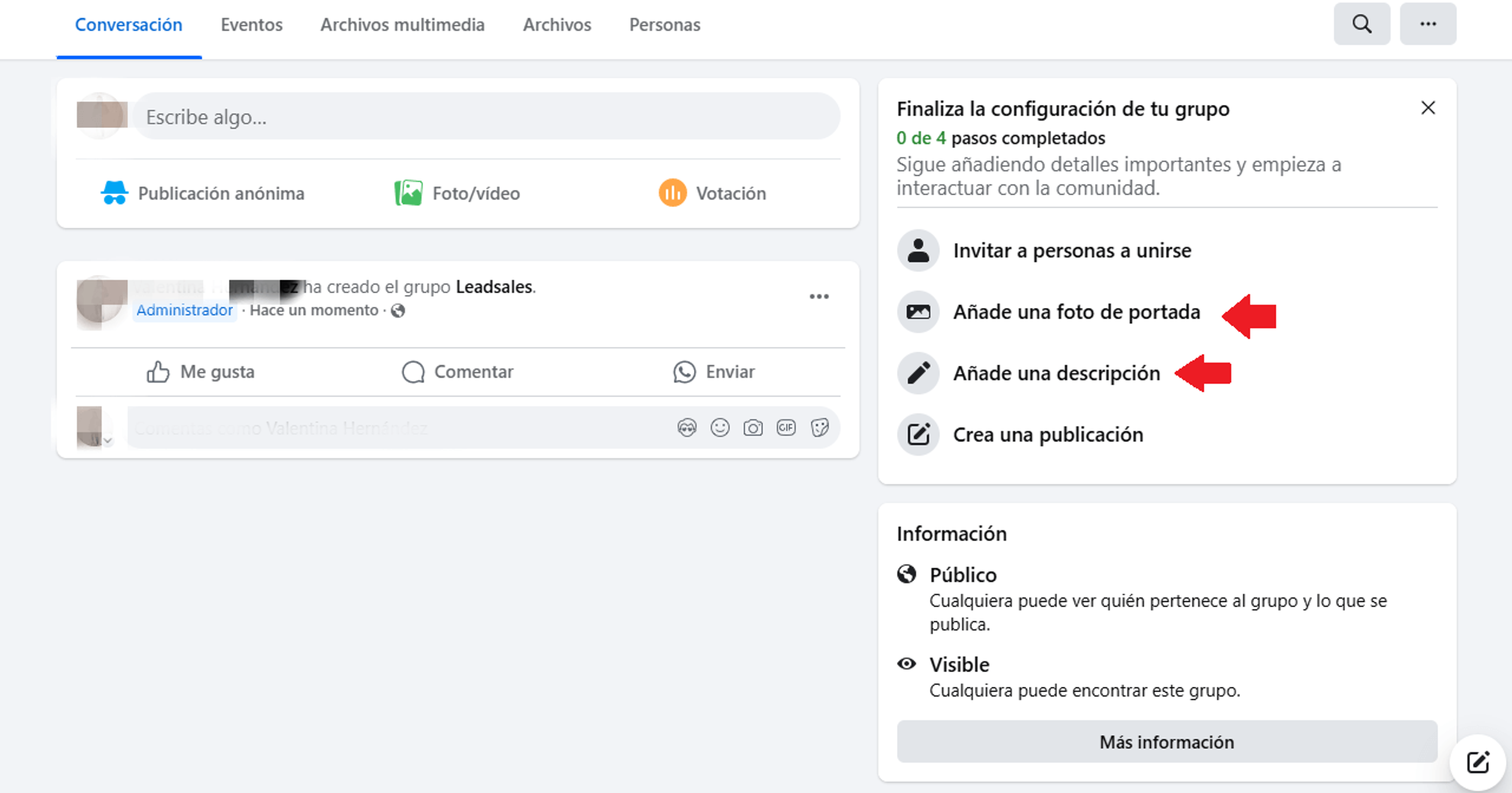This screenshot has height=793, width=1512.
Task: Expand the comment-as profile chevron
Action: coord(107,440)
